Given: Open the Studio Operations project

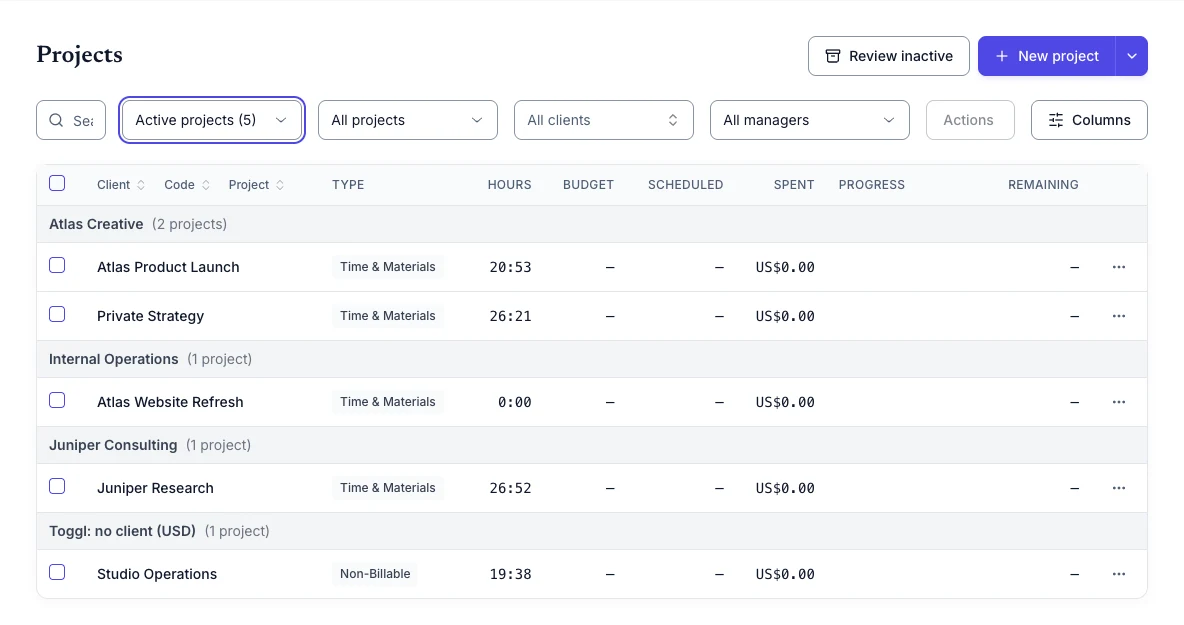Looking at the screenshot, I should coord(156,574).
